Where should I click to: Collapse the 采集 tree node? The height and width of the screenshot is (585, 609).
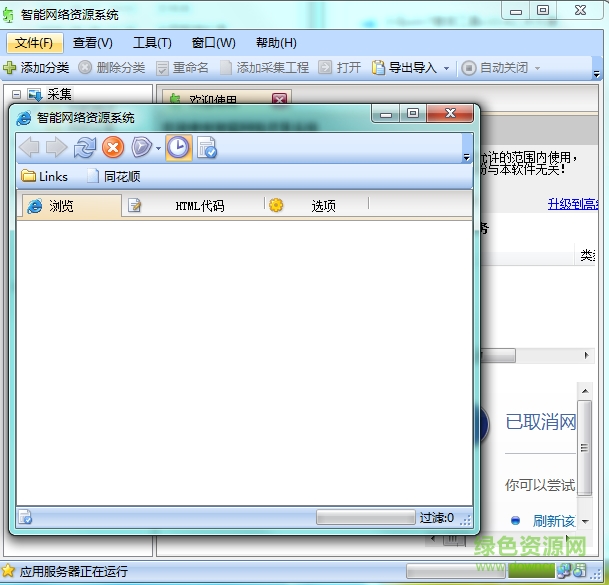pos(16,94)
